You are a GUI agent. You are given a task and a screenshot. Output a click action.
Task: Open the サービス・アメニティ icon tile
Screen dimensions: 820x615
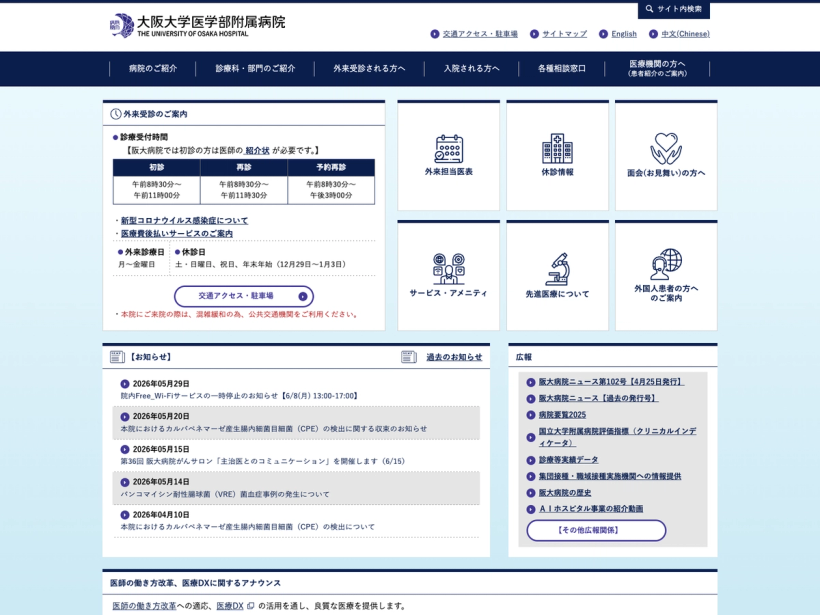(x=449, y=276)
